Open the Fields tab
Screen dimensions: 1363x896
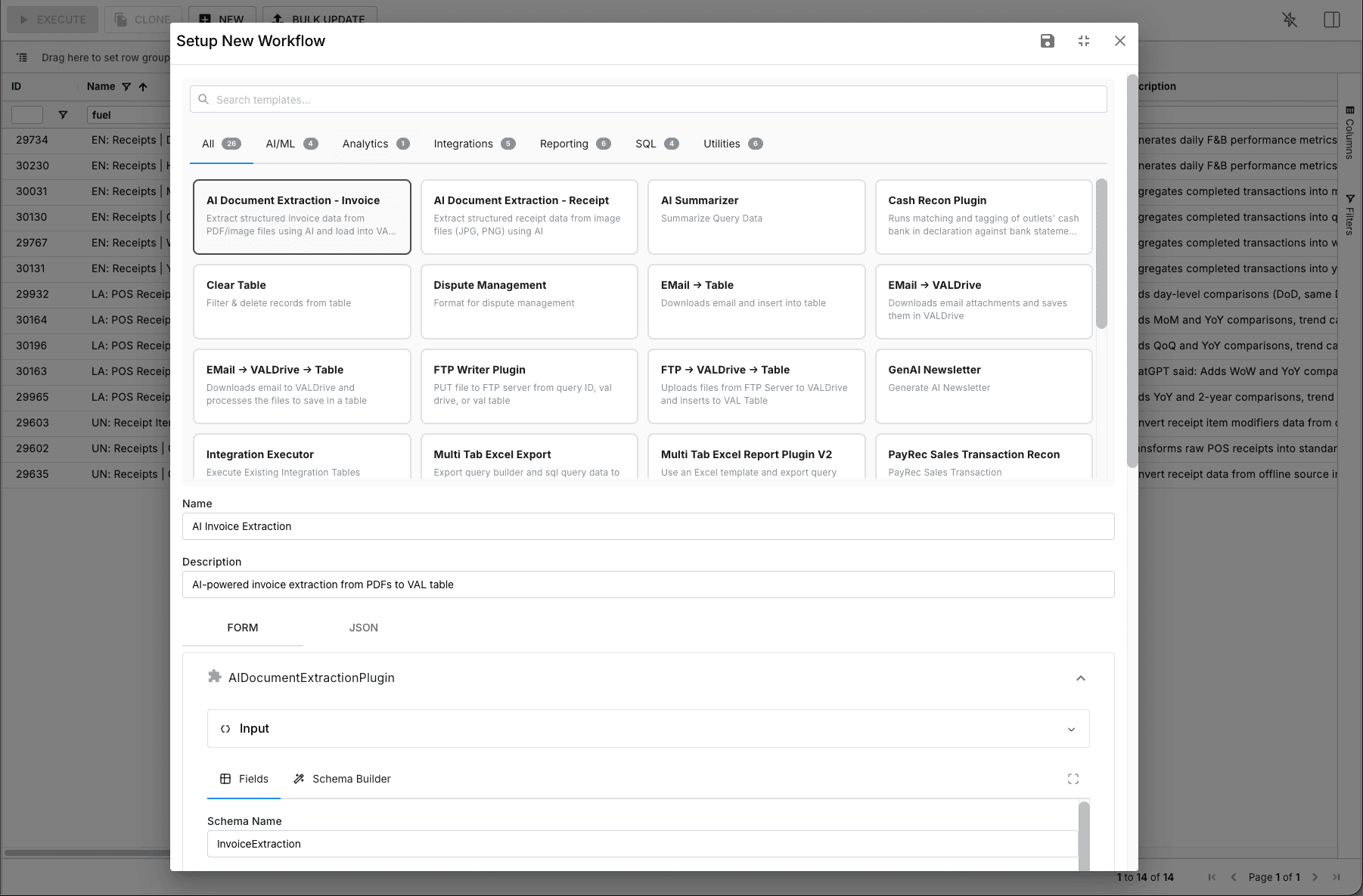[x=244, y=779]
